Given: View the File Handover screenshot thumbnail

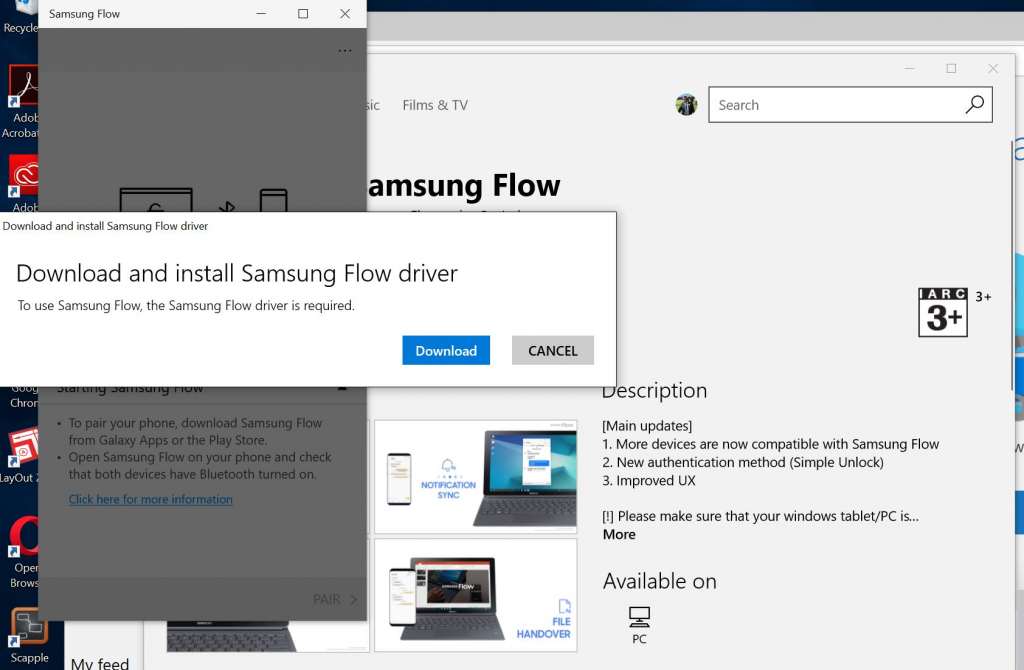Looking at the screenshot, I should tap(475, 595).
